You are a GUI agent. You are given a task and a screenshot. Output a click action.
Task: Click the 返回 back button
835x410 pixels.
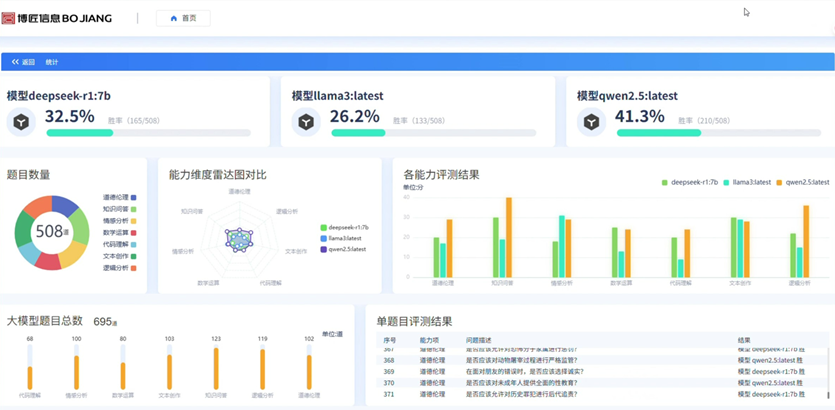click(x=23, y=62)
